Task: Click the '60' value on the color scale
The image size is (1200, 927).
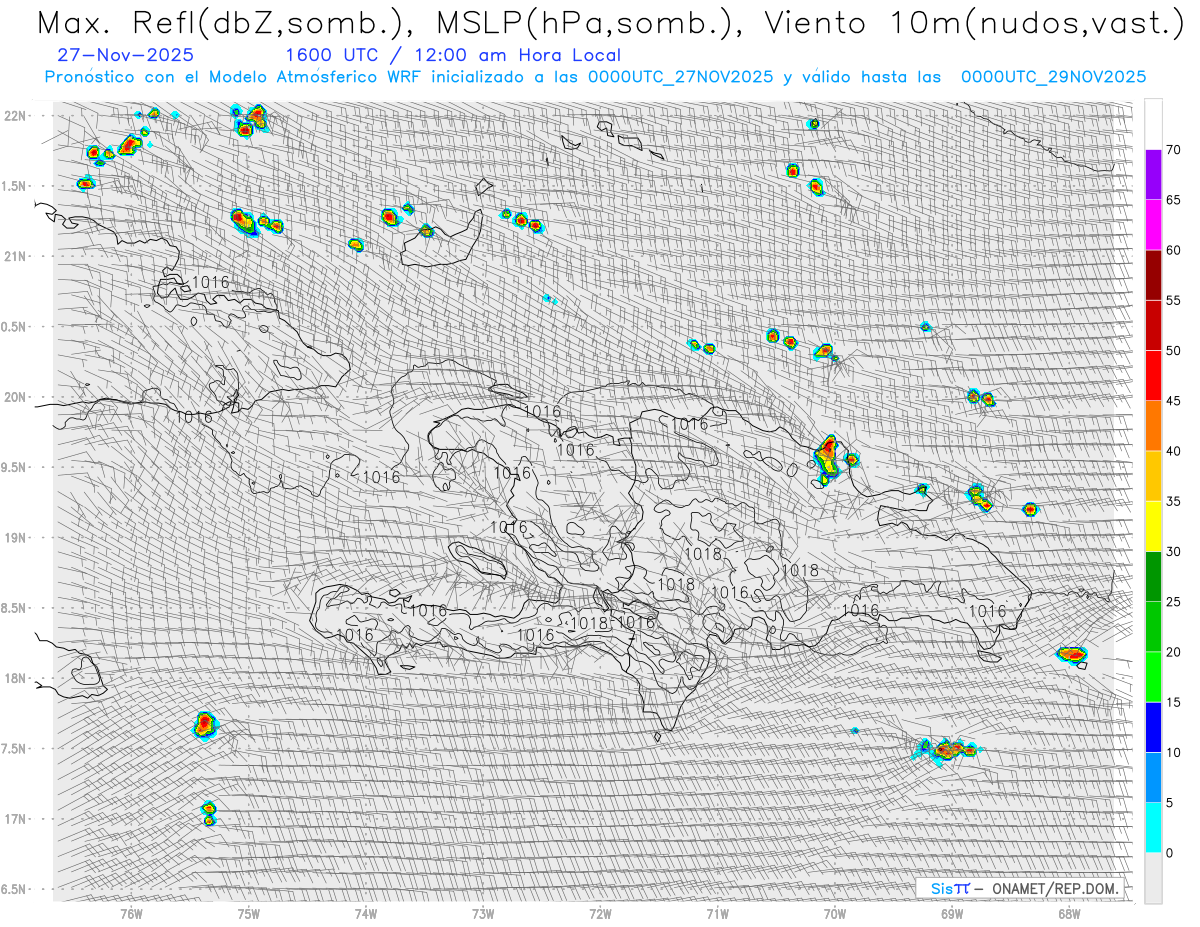Action: tap(1173, 250)
